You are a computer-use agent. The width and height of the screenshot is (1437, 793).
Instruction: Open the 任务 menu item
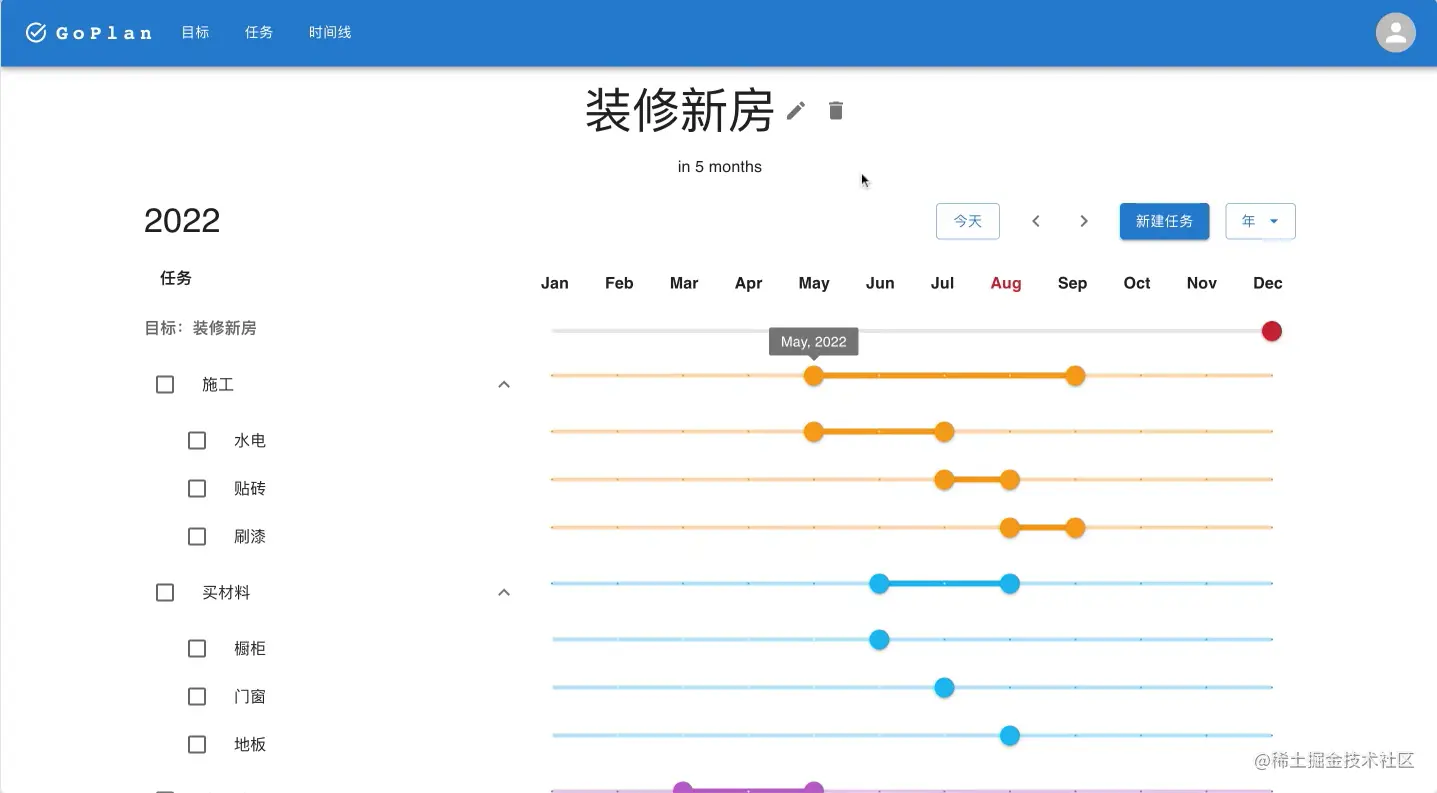tap(259, 32)
